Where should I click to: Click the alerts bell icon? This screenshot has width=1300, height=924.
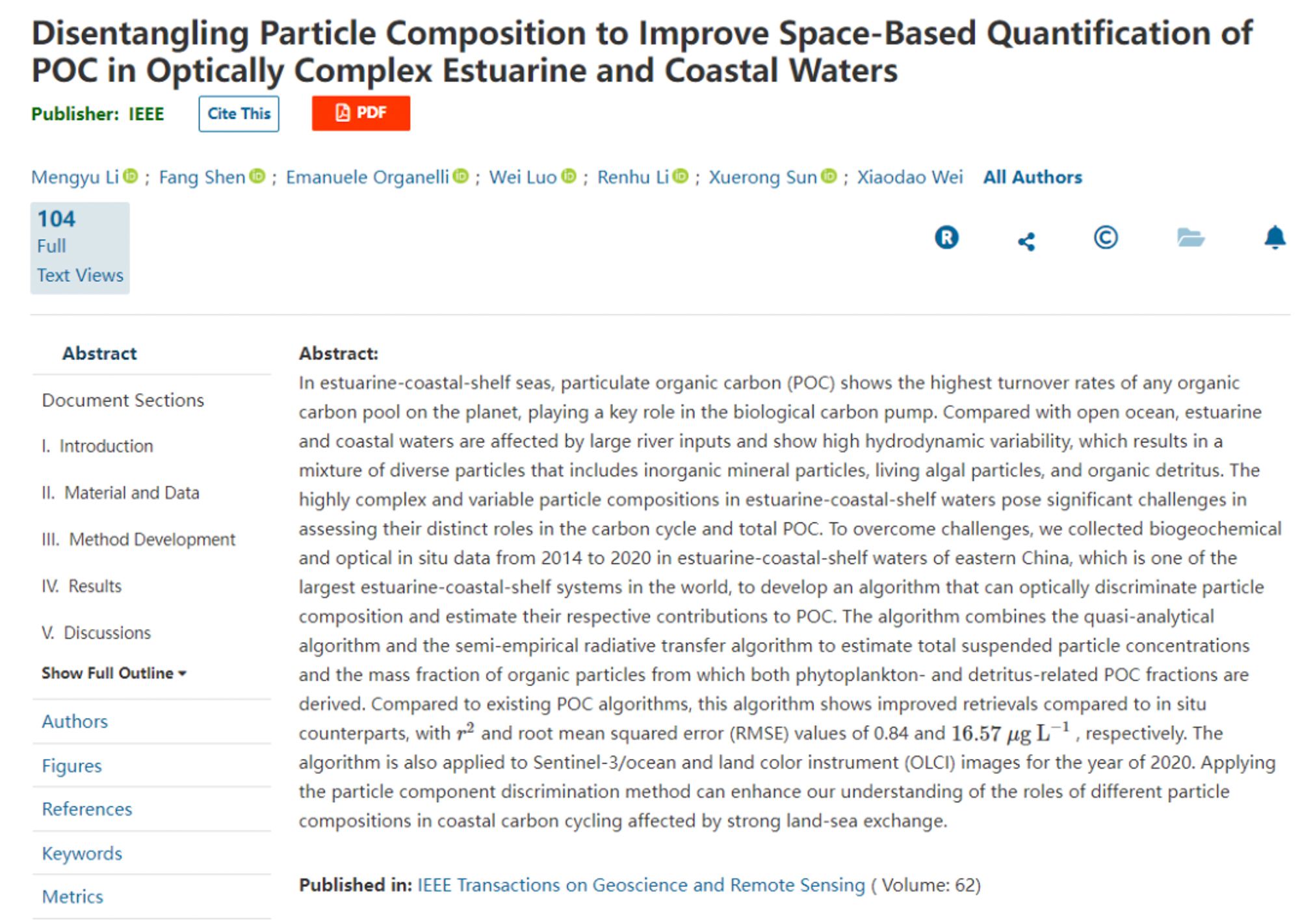coord(1275,238)
